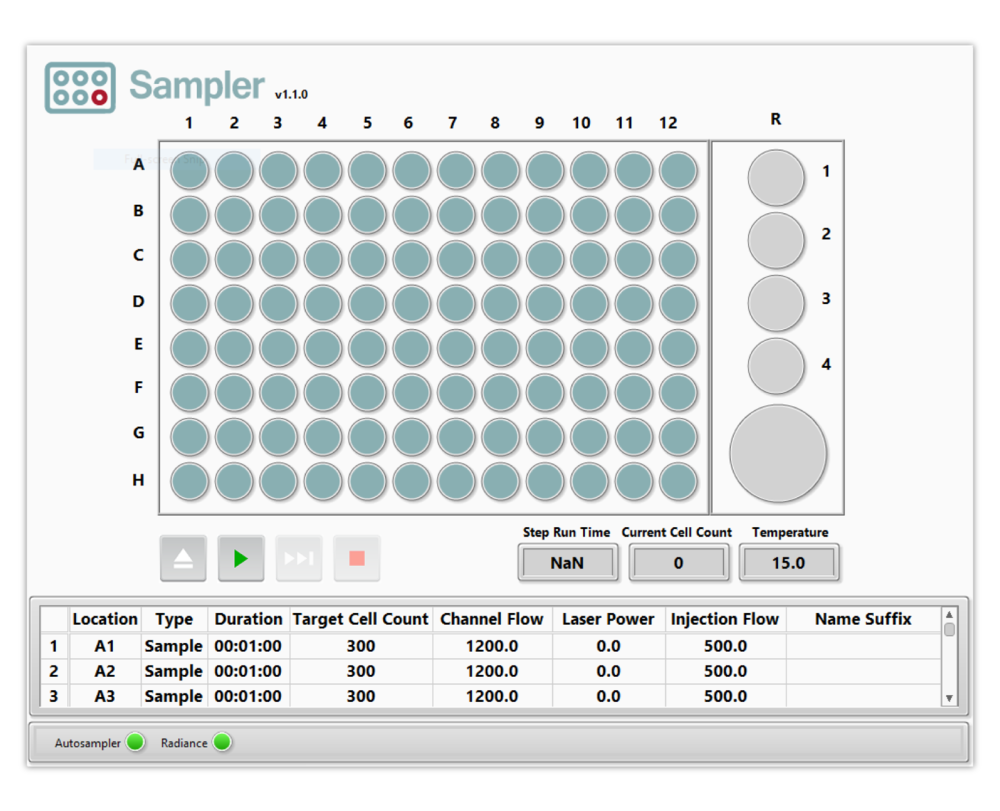Click the Step Run Time display showing NaN
The image size is (1000, 811).
pos(567,563)
